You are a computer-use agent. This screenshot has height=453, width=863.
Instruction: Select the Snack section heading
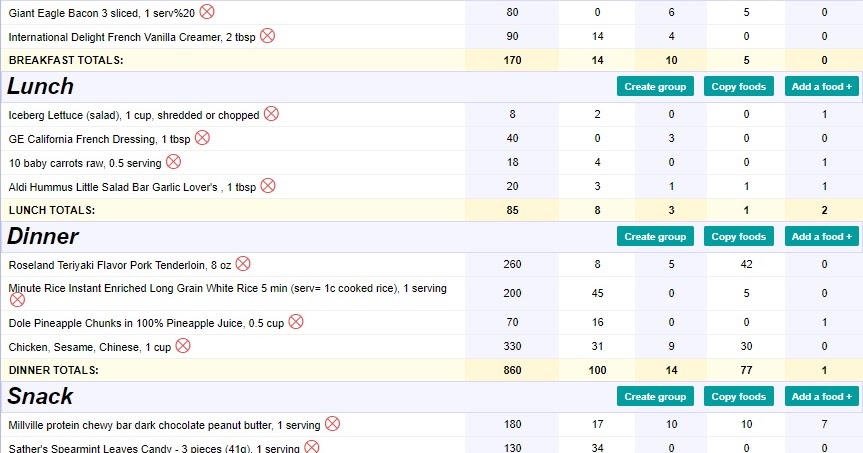click(x=40, y=396)
